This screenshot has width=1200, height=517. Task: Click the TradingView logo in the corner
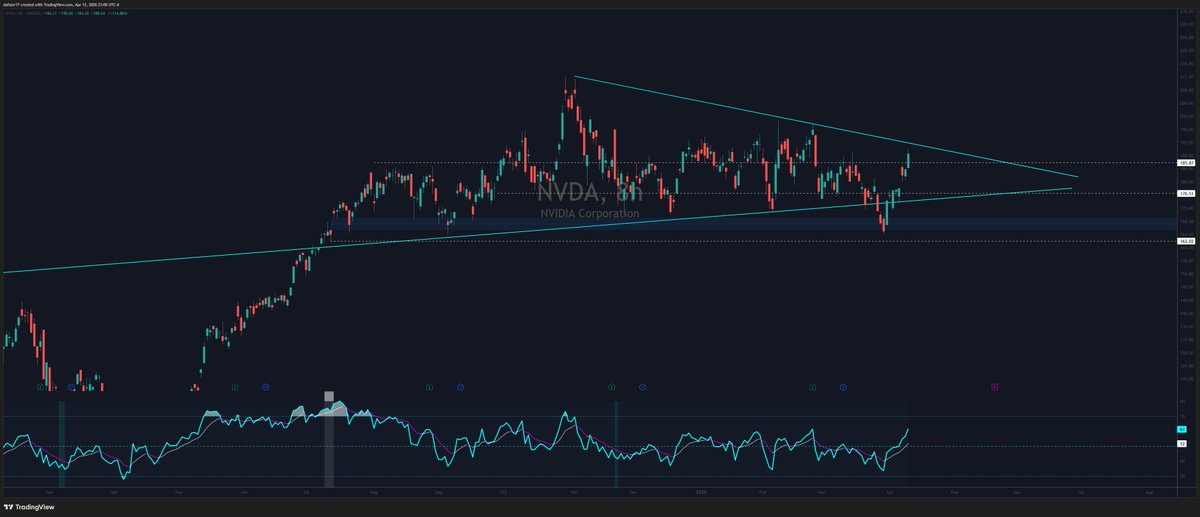coord(28,507)
